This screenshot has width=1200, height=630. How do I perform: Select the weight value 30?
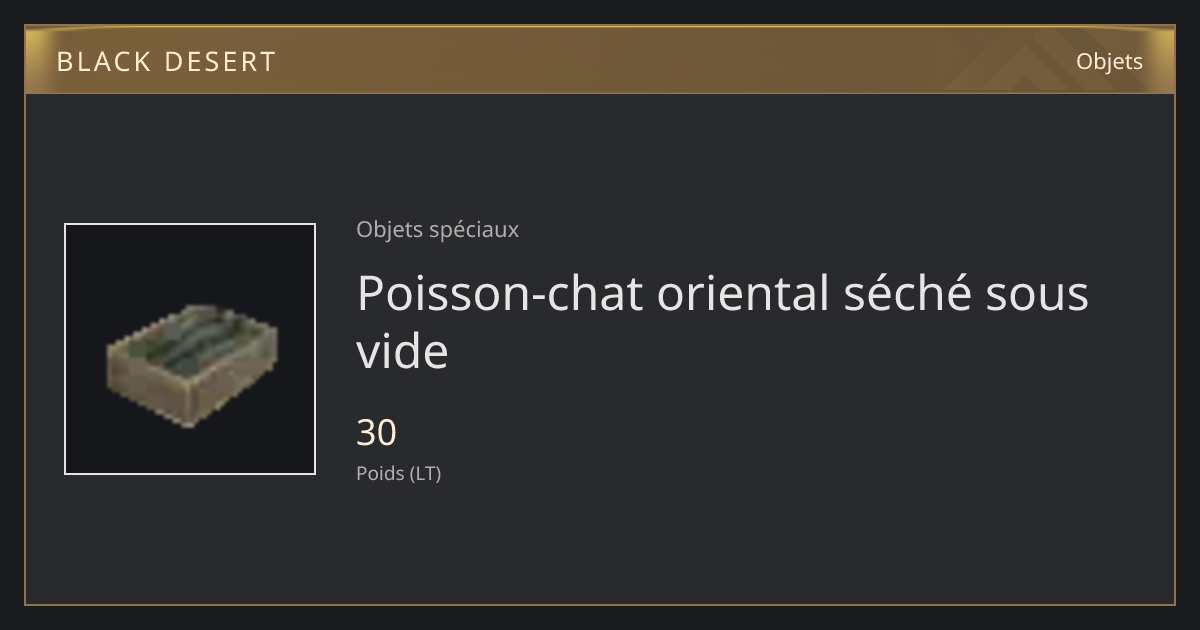376,432
